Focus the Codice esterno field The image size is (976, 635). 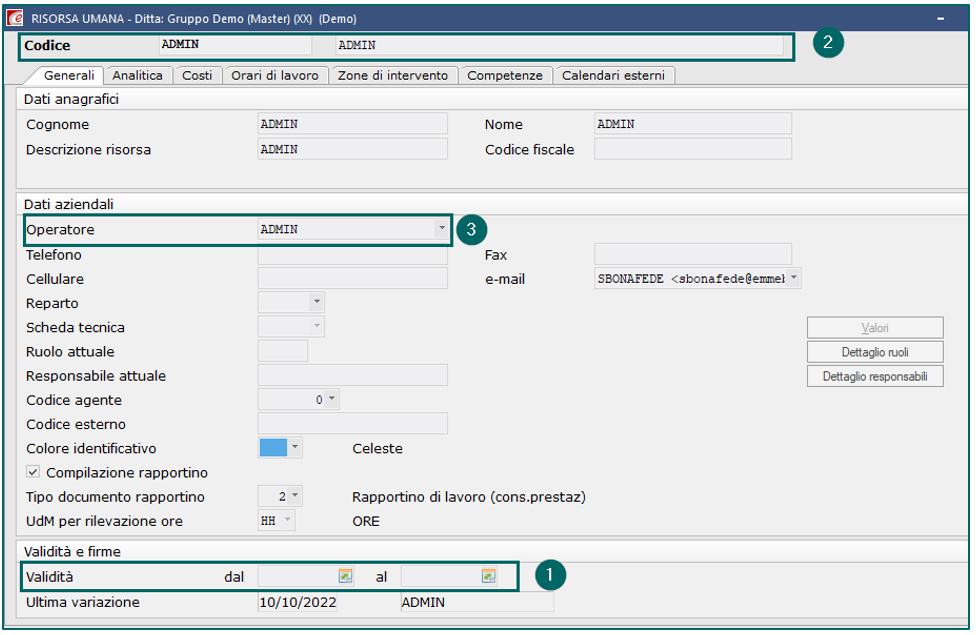point(352,423)
